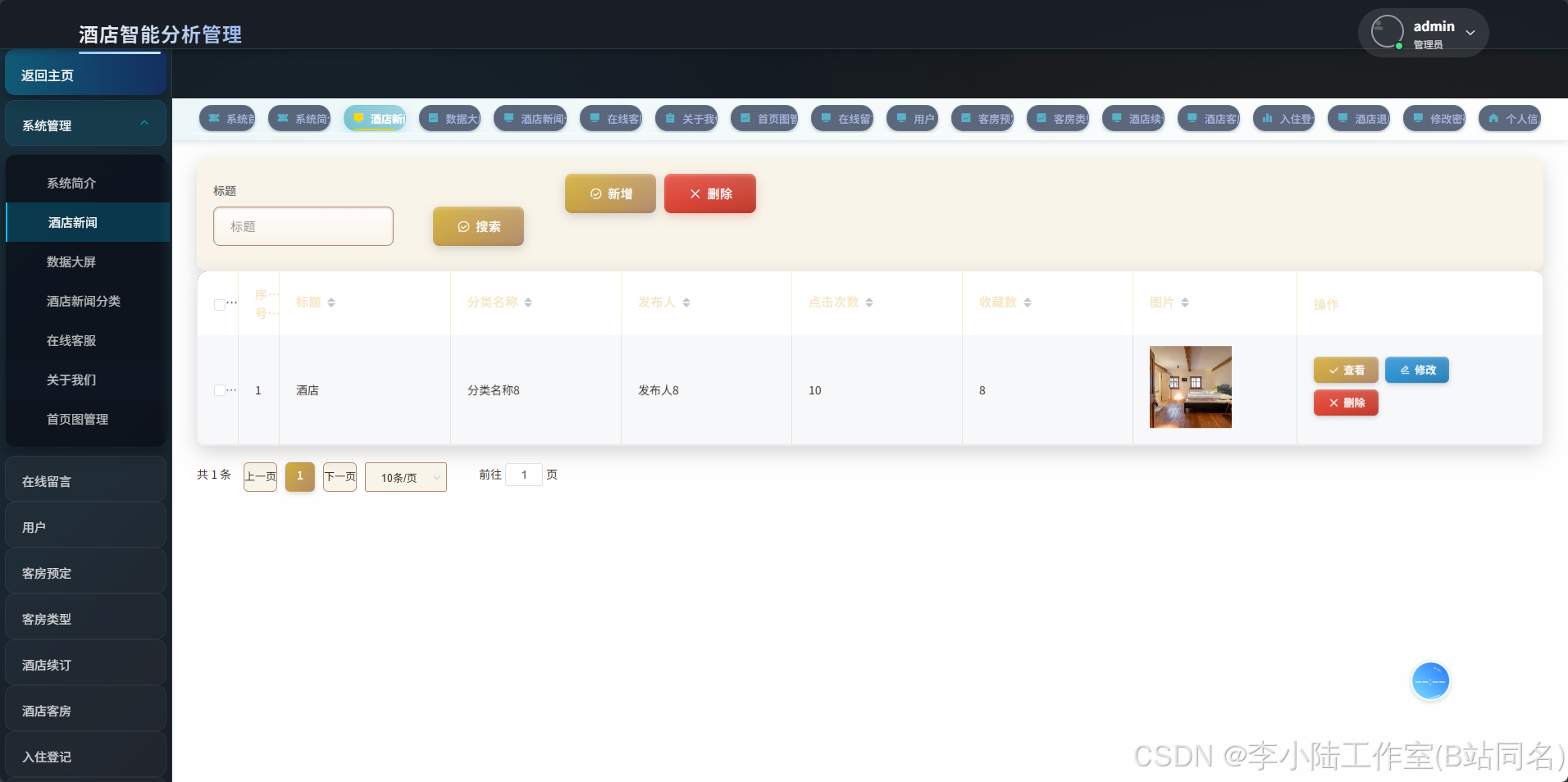Sort the table by 分类名称 column

(x=528, y=302)
